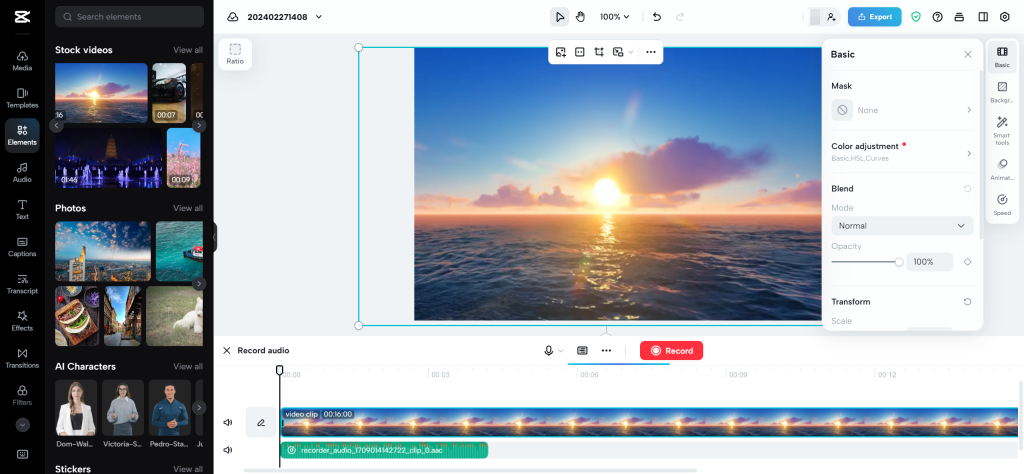The image size is (1024, 474).
Task: Open the Filters panel
Action: pos(22,396)
